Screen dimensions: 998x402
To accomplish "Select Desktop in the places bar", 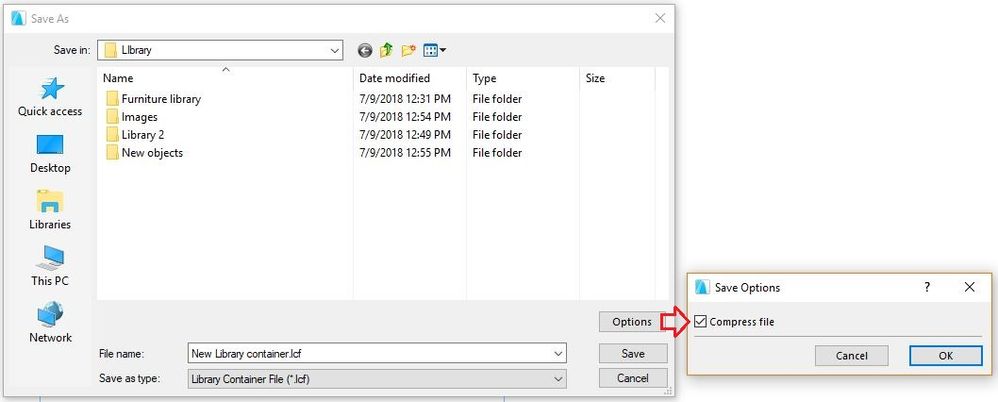I will 50,154.
